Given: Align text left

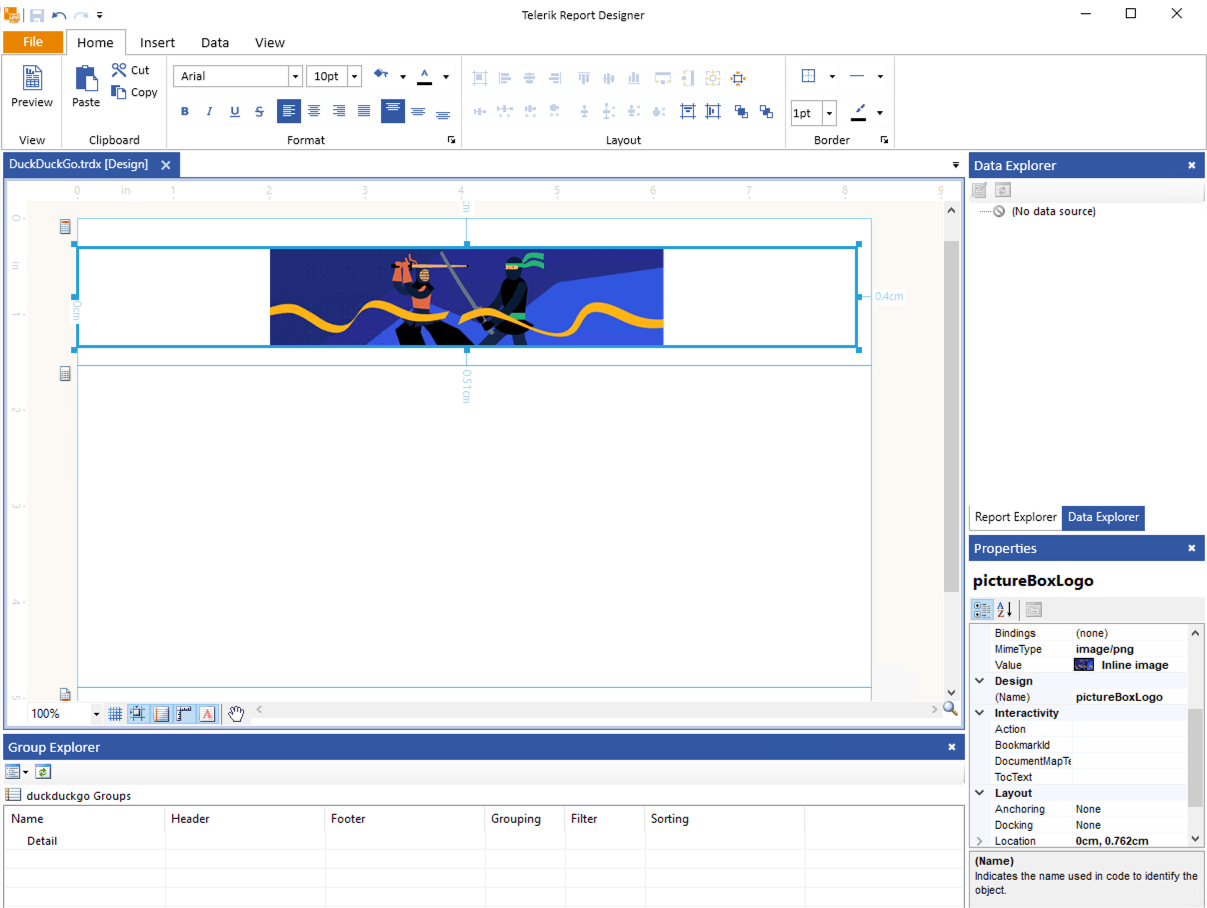Looking at the screenshot, I should click(289, 111).
